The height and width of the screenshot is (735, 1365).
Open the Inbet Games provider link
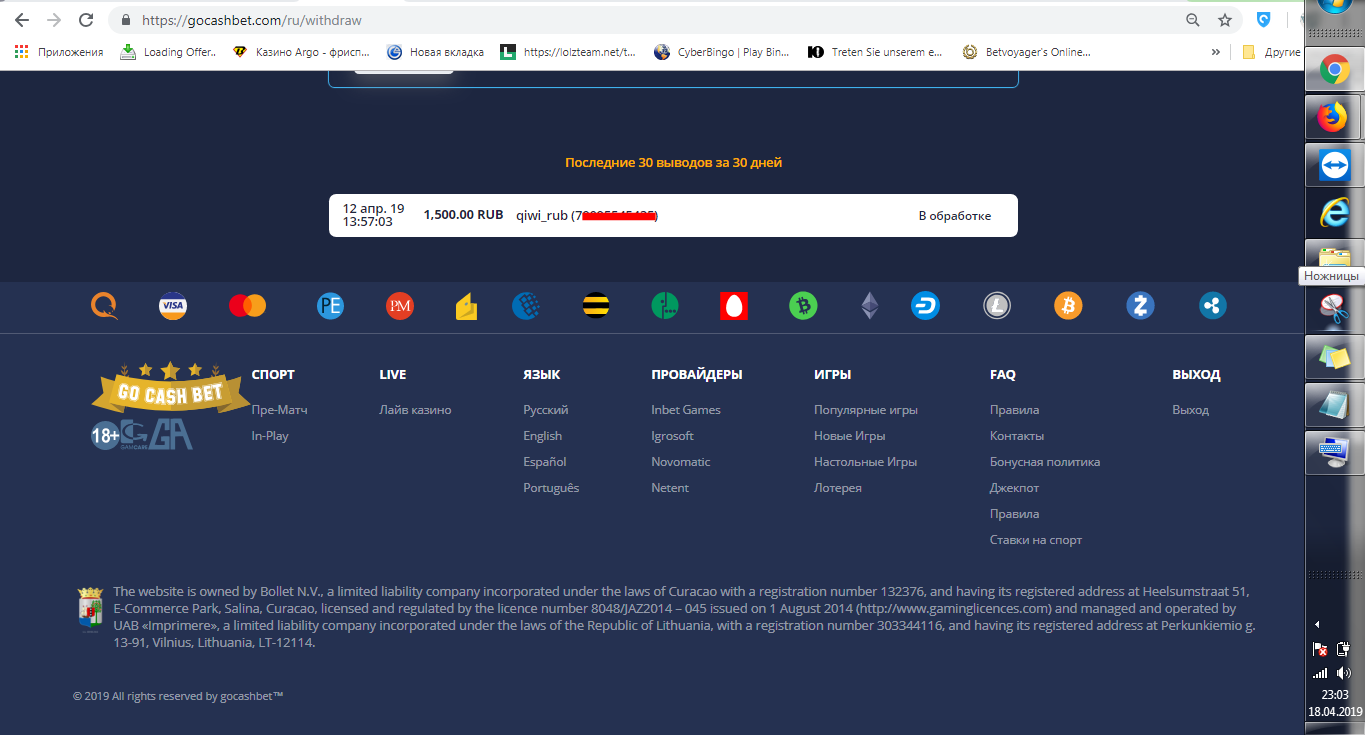[686, 410]
